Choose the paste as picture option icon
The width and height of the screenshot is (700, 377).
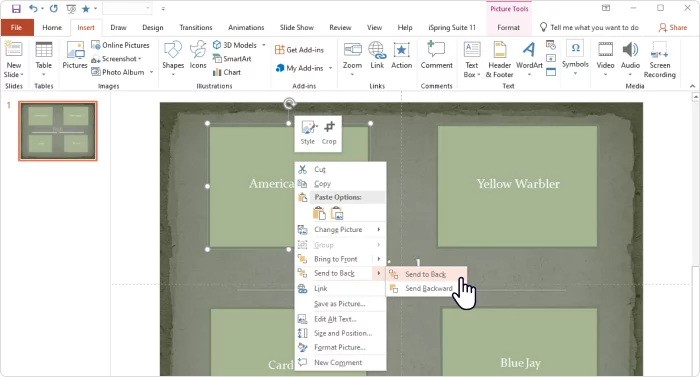[337, 214]
